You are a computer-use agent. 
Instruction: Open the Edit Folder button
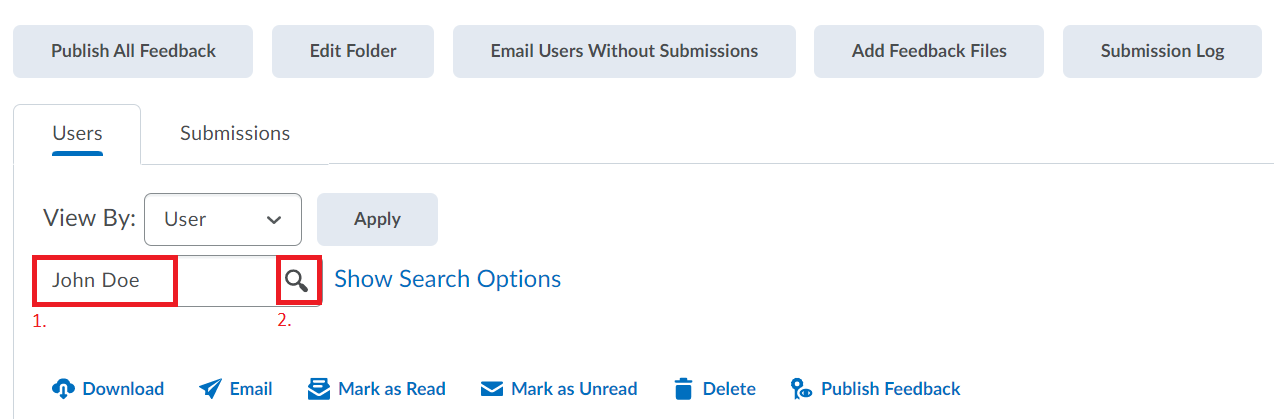point(353,51)
